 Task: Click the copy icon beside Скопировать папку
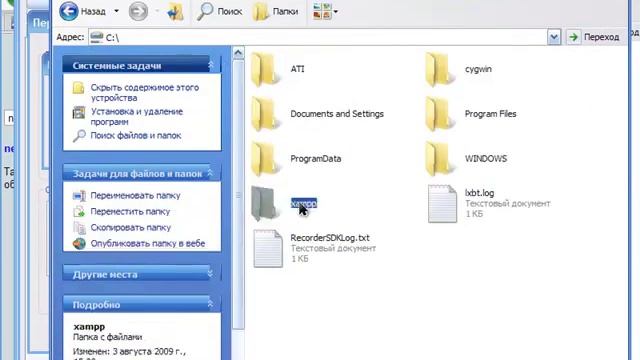pyautogui.click(x=79, y=227)
